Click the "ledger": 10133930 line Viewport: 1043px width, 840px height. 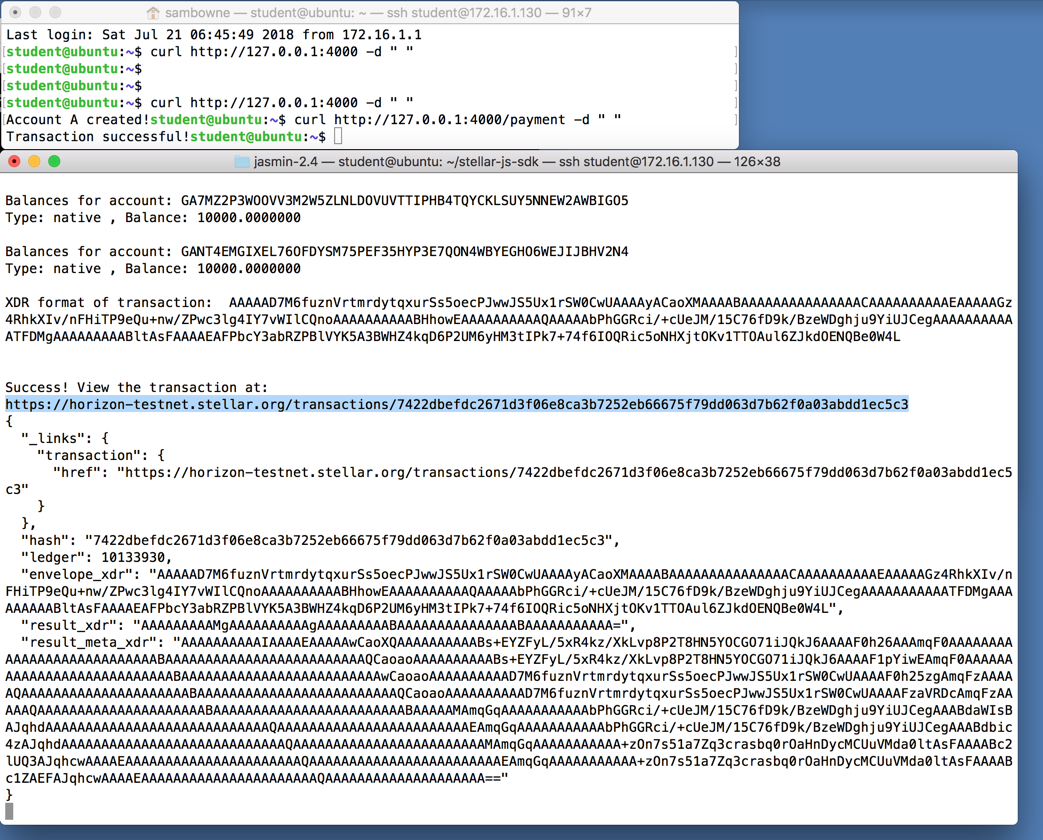click(x=96, y=557)
